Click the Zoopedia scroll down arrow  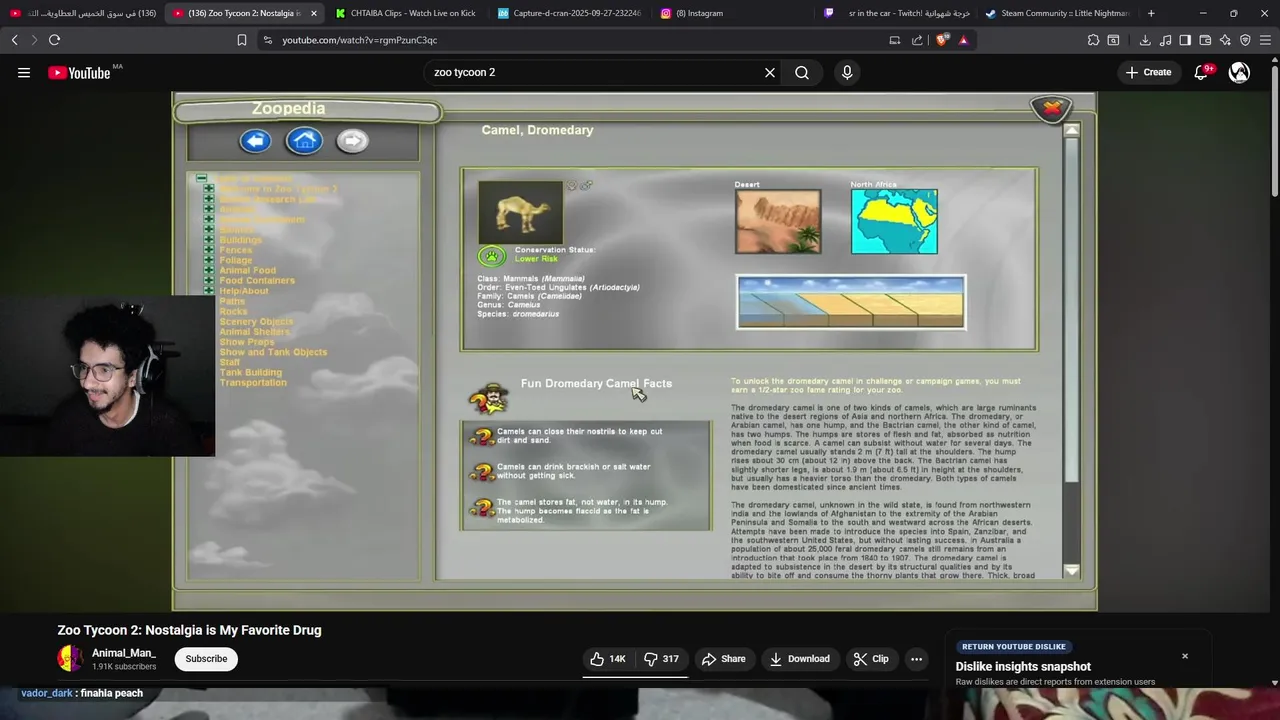point(1072,571)
